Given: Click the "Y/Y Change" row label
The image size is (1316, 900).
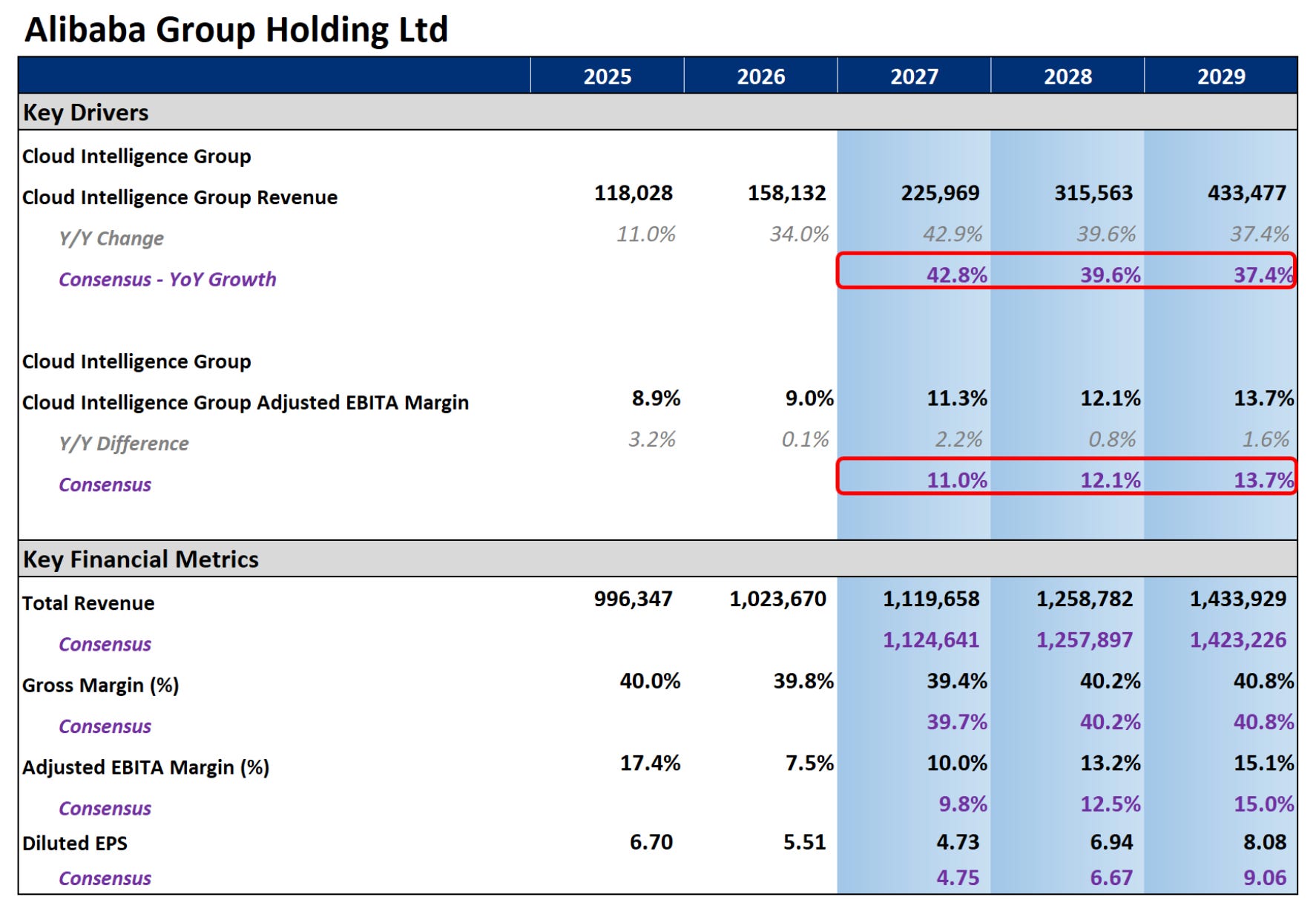Looking at the screenshot, I should pyautogui.click(x=111, y=238).
